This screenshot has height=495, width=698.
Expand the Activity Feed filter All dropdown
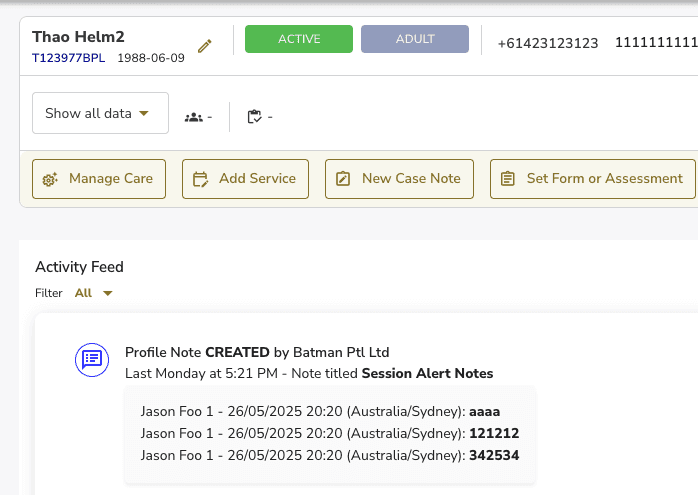pos(93,293)
